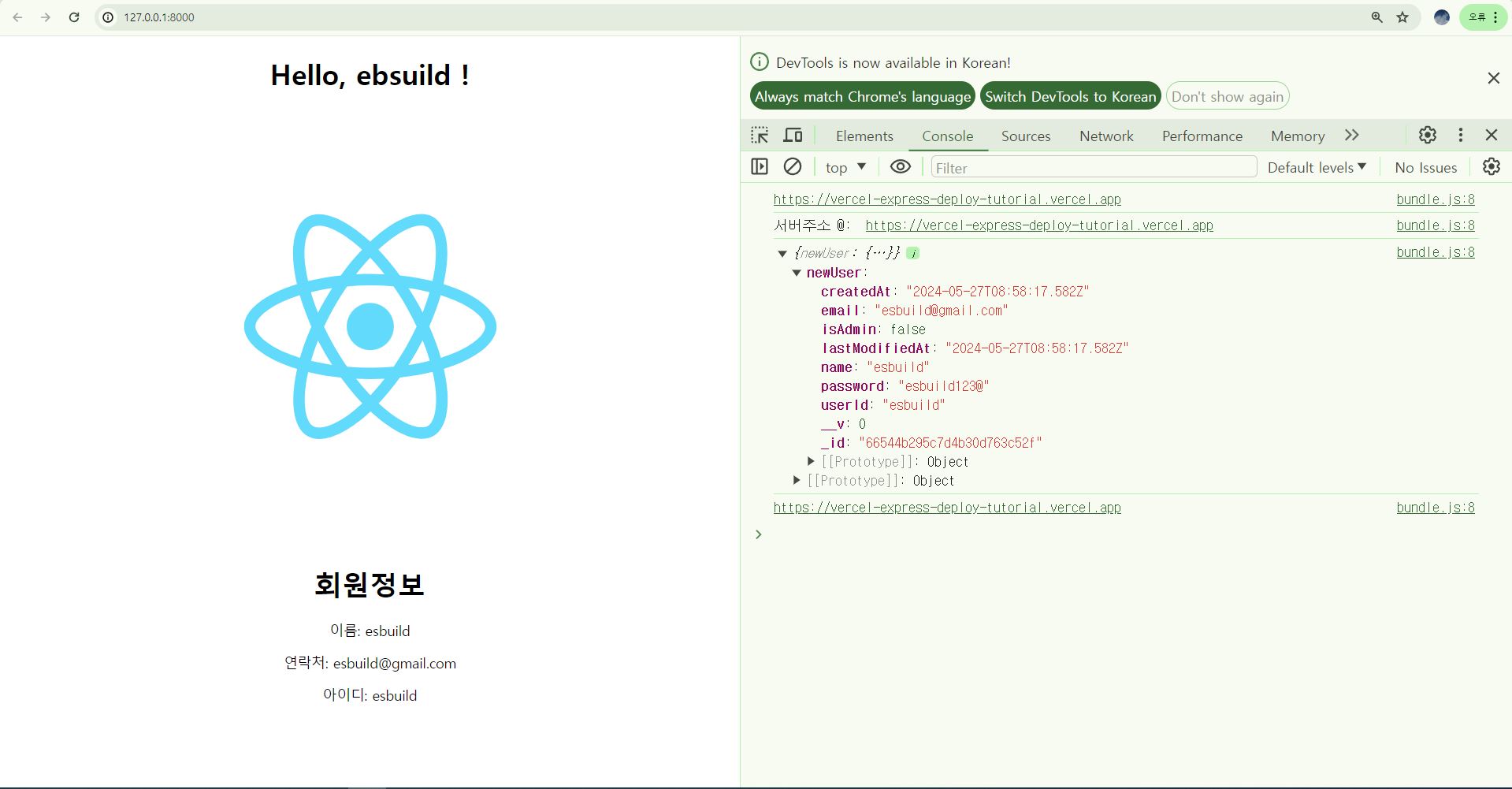View site information icon in address bar
This screenshot has width=1512, height=789.
(108, 17)
